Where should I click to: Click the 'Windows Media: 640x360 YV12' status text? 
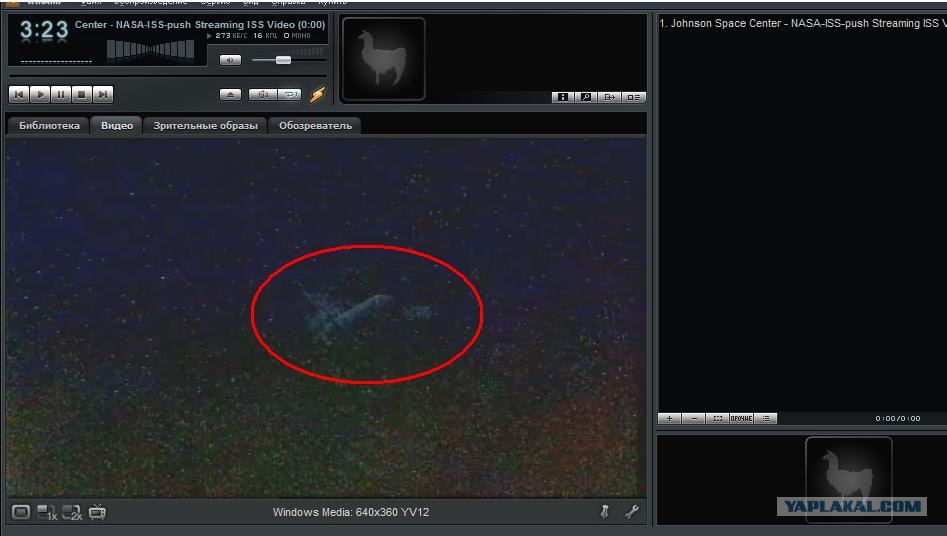click(351, 512)
